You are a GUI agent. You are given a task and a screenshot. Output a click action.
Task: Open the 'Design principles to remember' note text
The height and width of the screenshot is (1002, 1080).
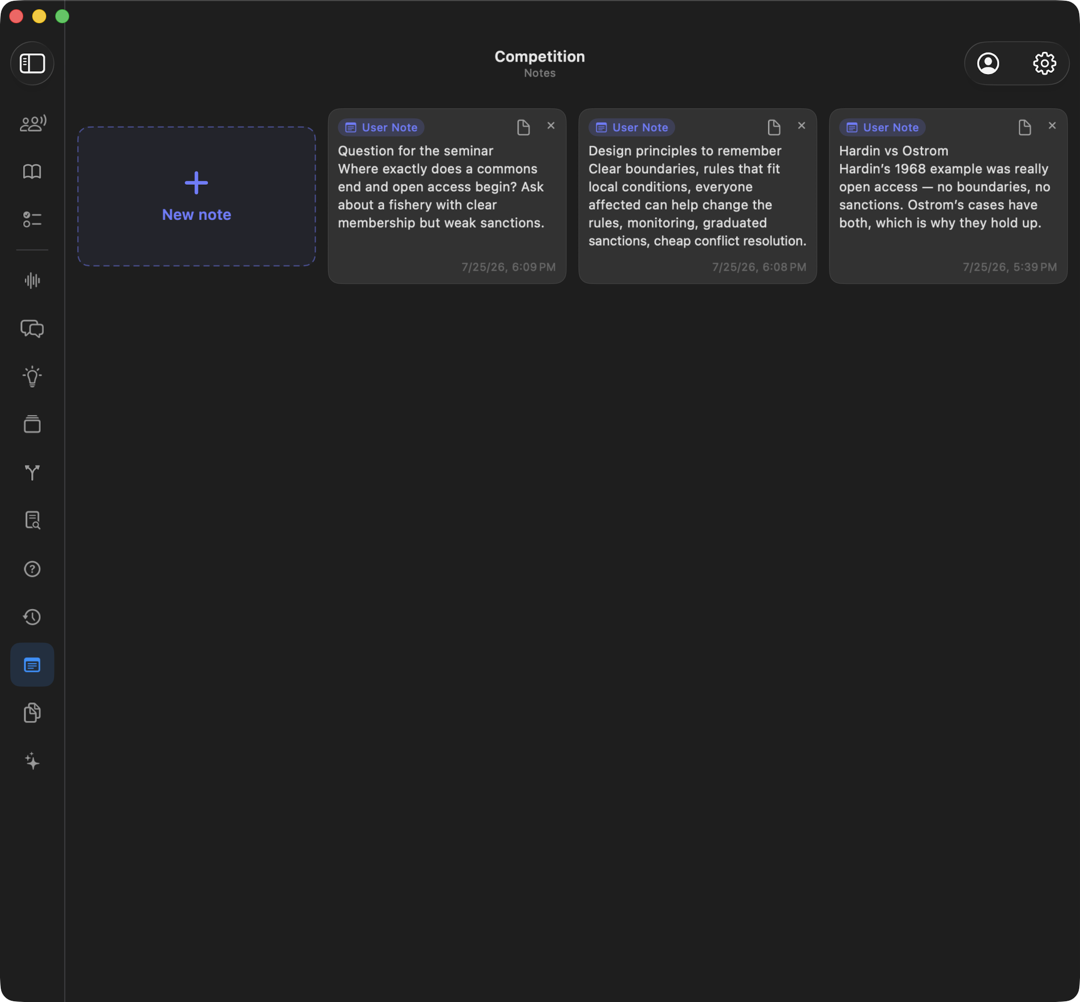pyautogui.click(x=697, y=196)
